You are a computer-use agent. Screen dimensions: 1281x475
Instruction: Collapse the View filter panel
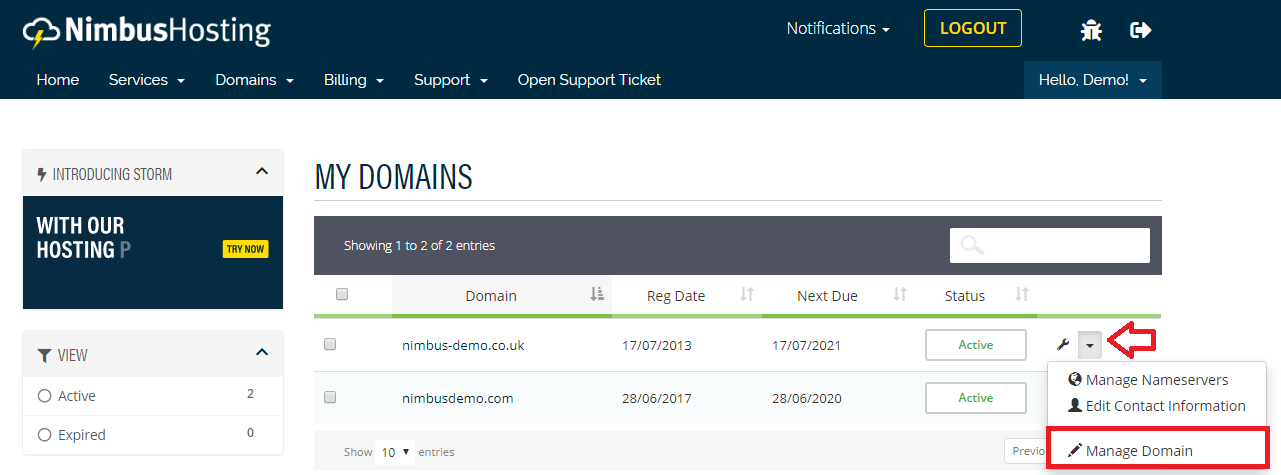(262, 352)
